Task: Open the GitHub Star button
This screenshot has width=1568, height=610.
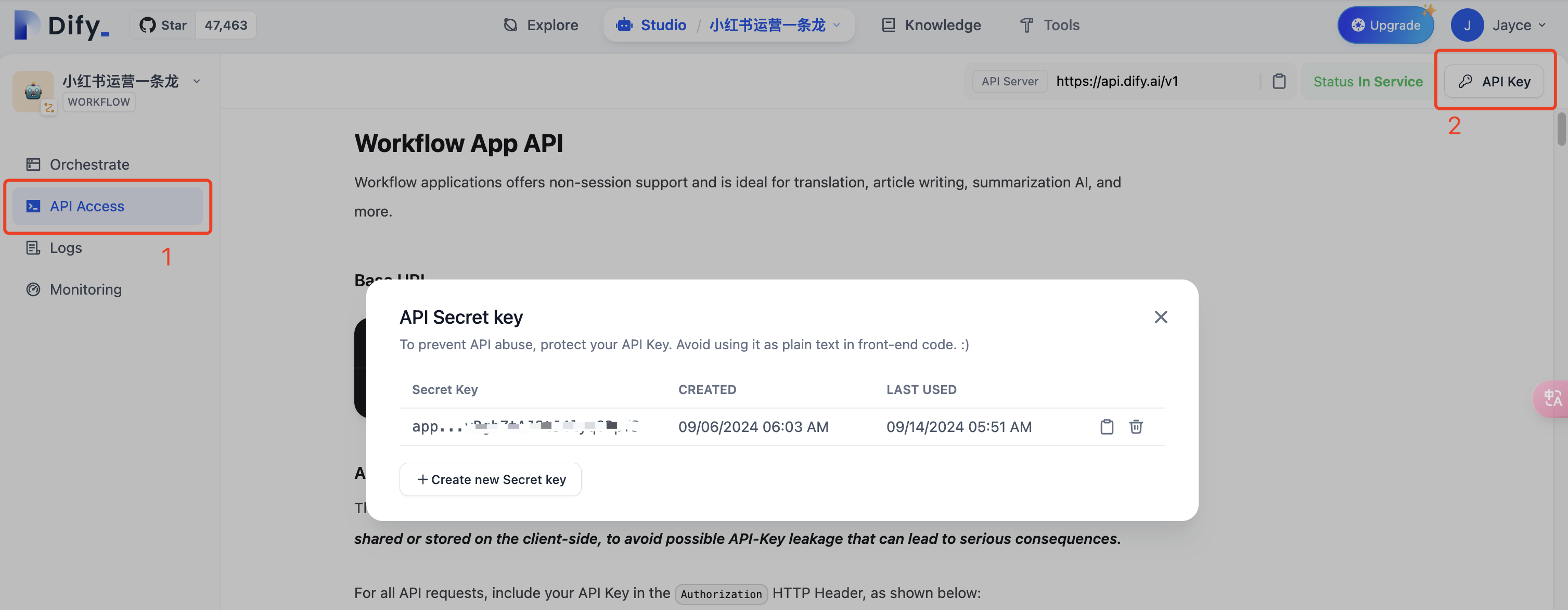Action: coord(163,25)
